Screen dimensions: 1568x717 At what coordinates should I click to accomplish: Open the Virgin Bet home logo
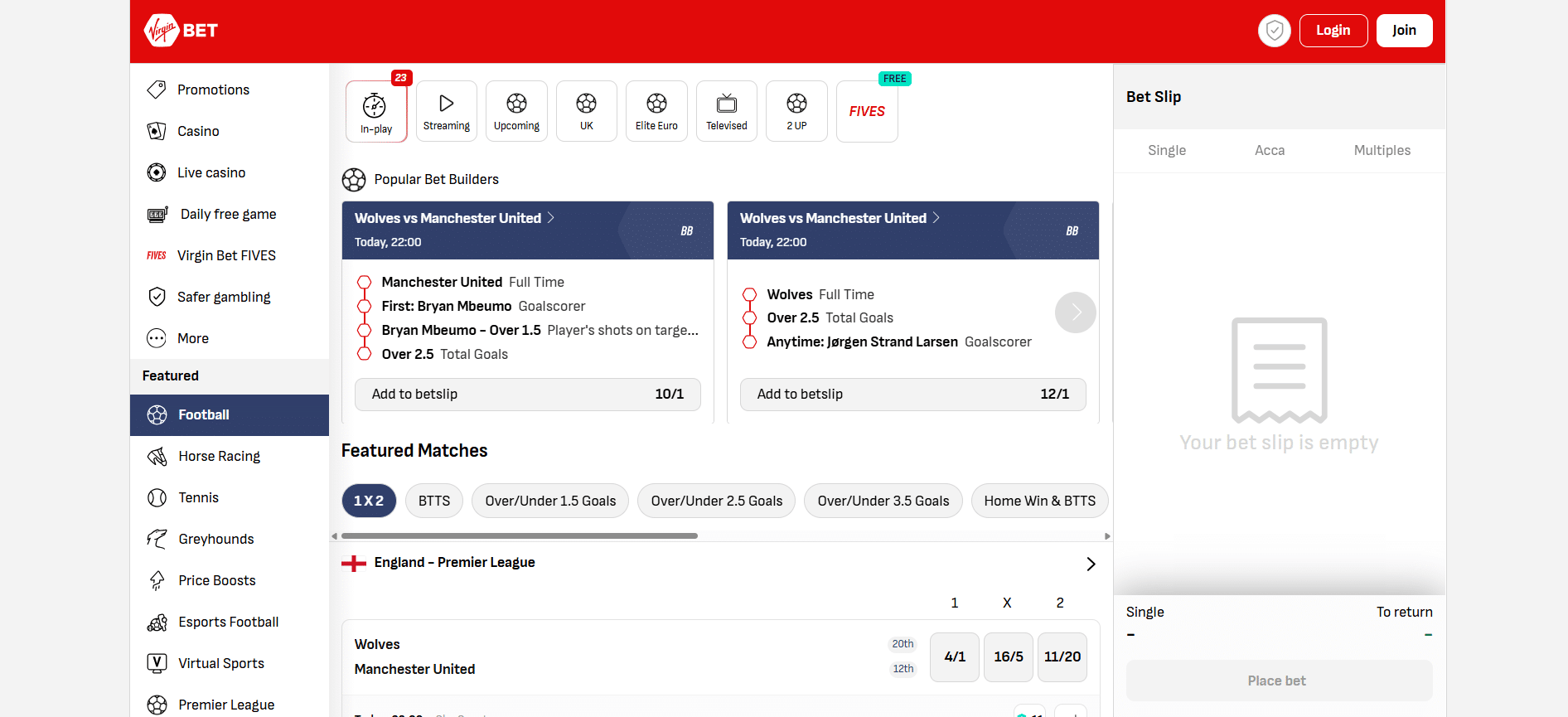(181, 31)
